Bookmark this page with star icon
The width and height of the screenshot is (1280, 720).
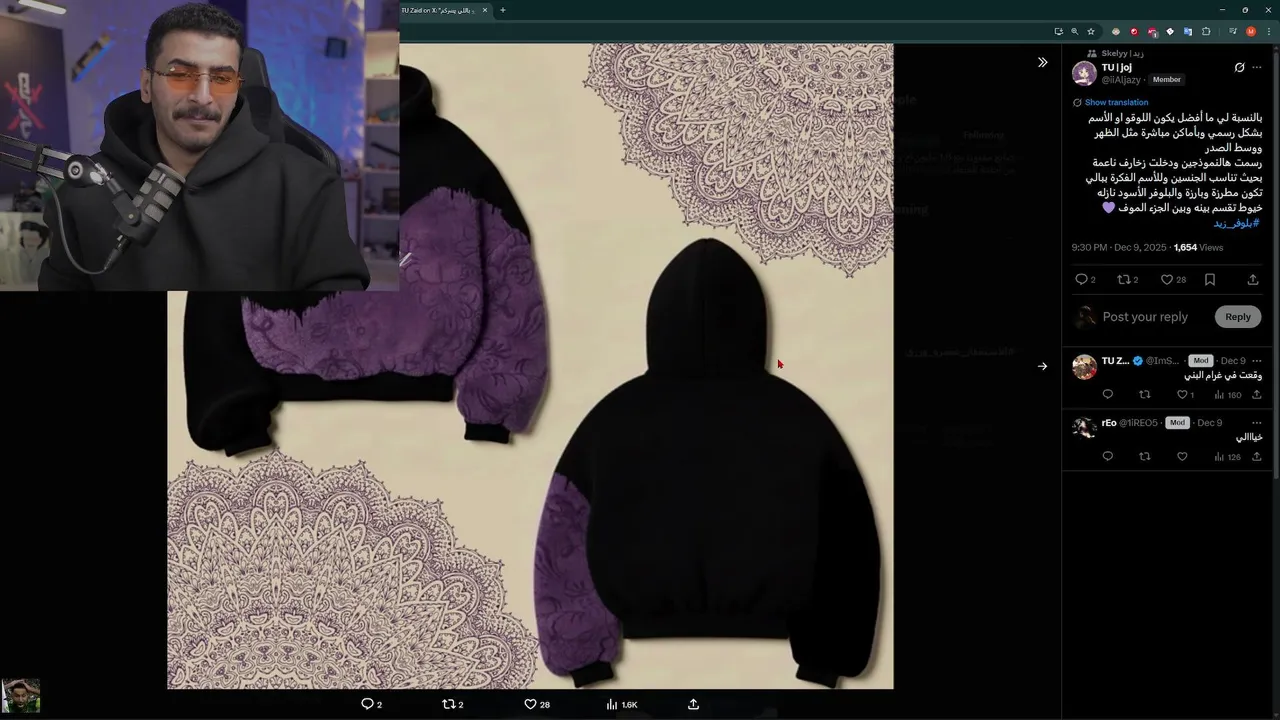click(1091, 32)
